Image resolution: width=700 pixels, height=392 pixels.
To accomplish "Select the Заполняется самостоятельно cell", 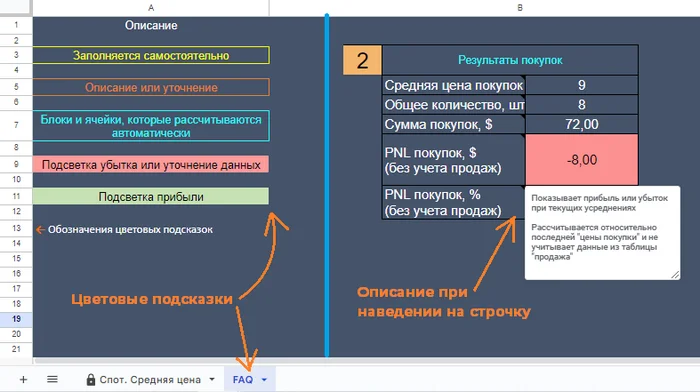I will (151, 55).
